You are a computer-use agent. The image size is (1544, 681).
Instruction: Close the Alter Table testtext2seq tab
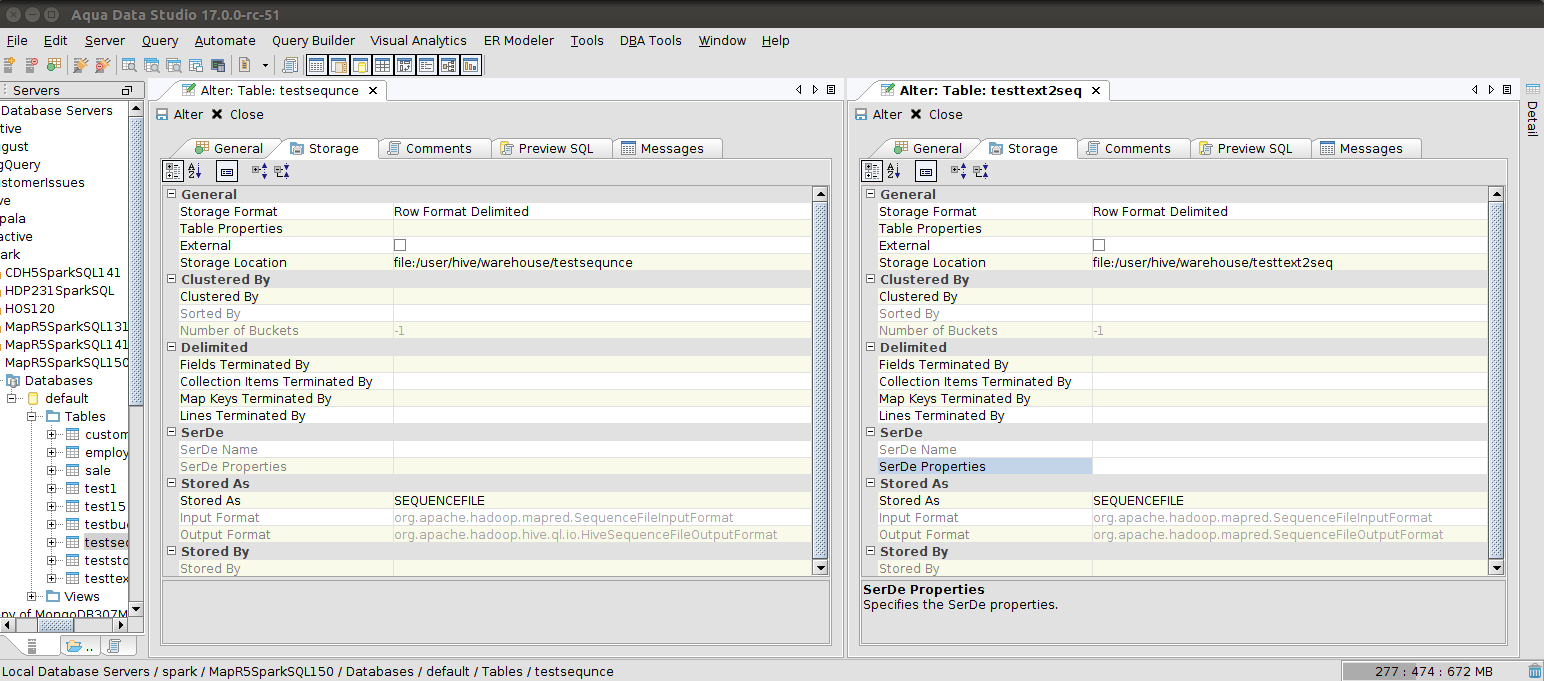coord(1095,90)
